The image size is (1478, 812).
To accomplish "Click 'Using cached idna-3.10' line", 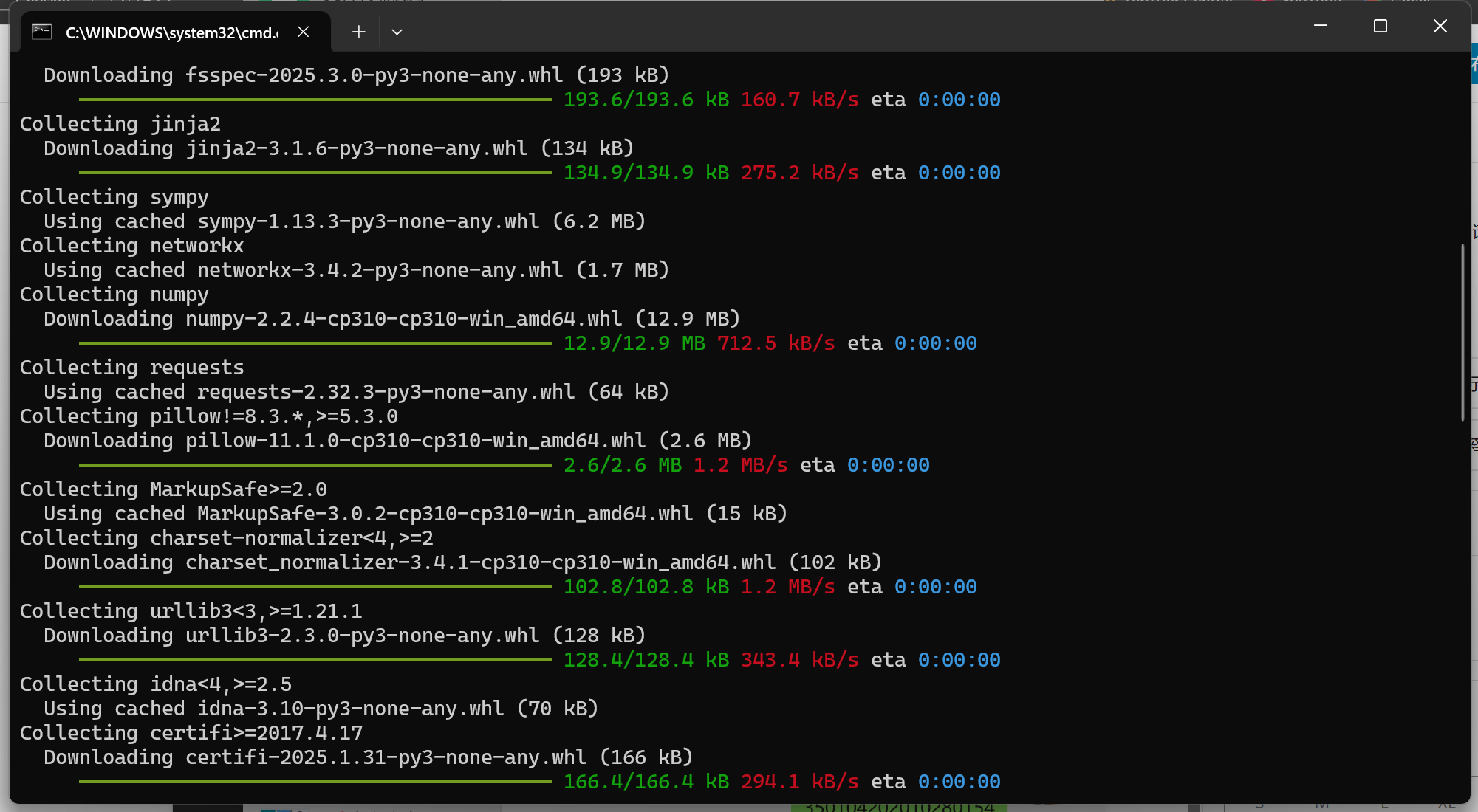I will pyautogui.click(x=321, y=709).
